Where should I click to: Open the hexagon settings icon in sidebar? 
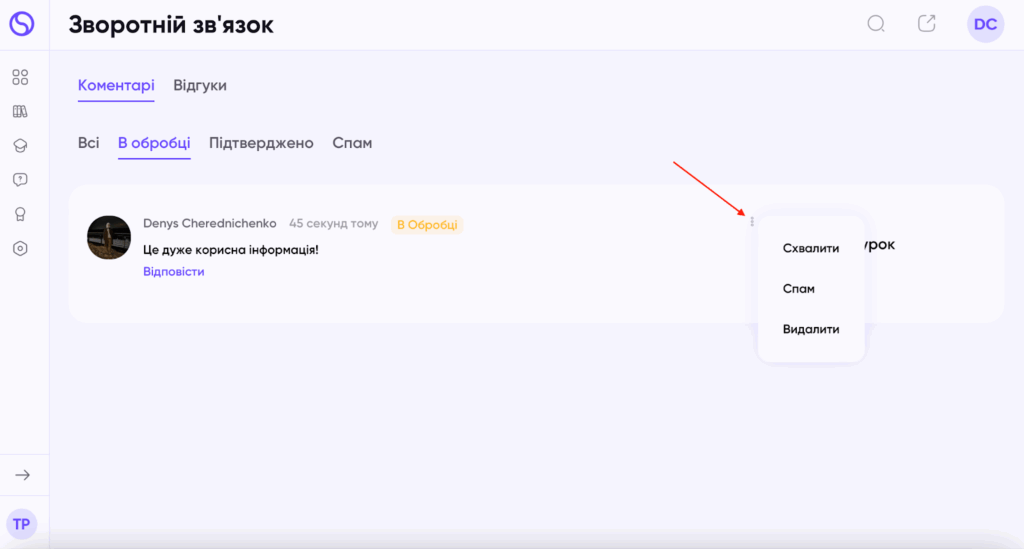[20, 248]
